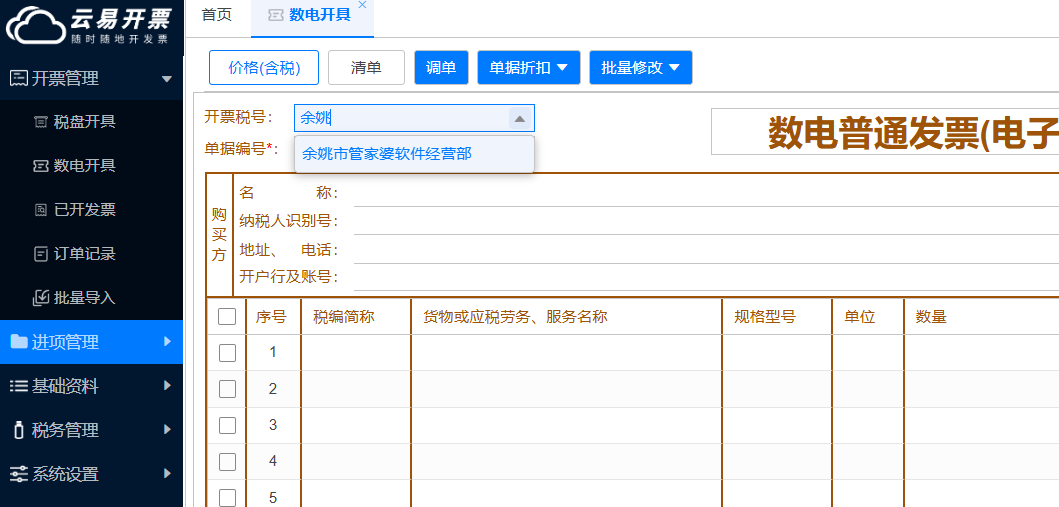Click the 税务管理 icon
The width and height of the screenshot is (1059, 507).
pos(19,429)
